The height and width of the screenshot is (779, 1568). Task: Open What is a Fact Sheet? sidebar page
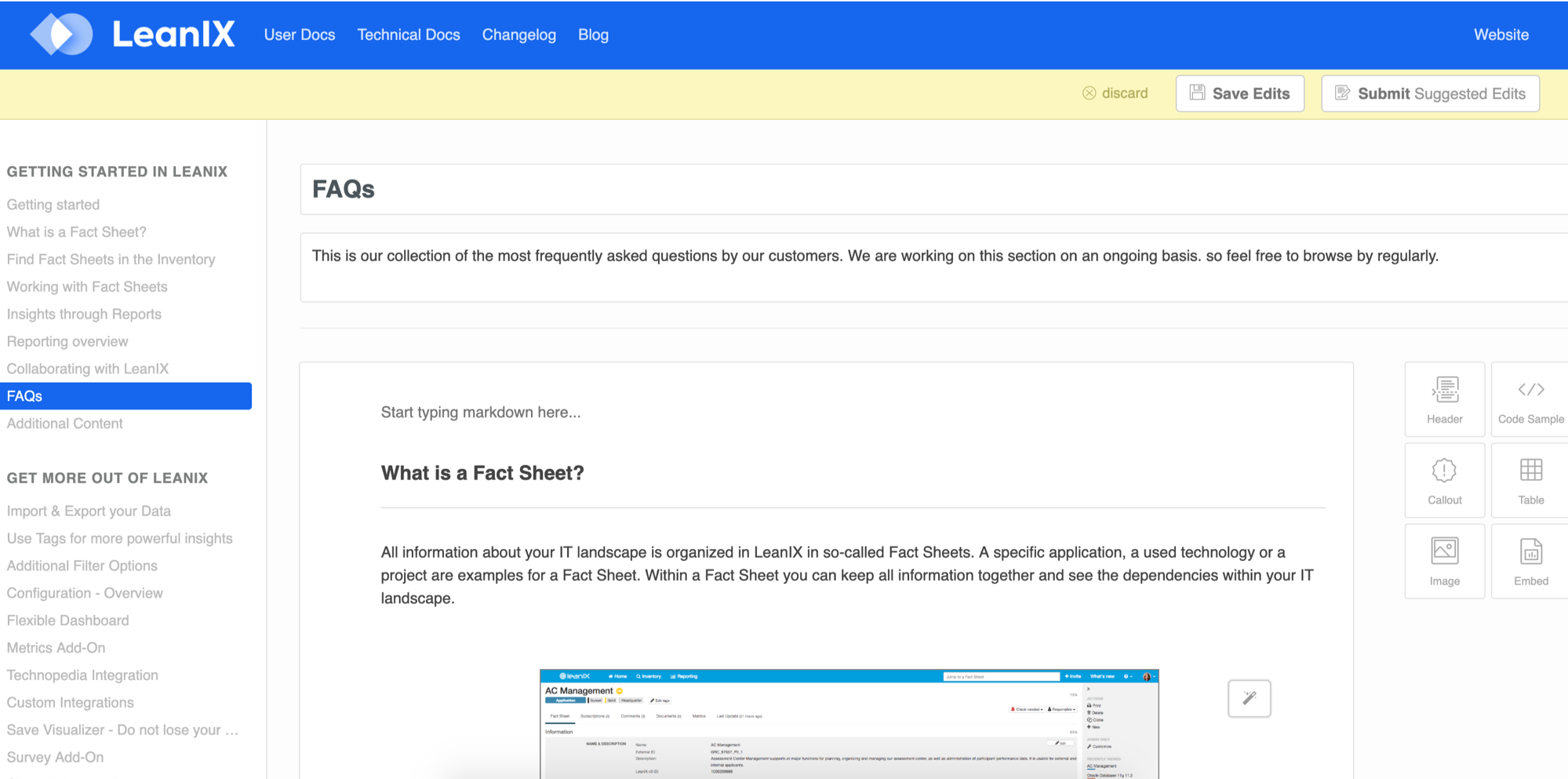click(77, 232)
